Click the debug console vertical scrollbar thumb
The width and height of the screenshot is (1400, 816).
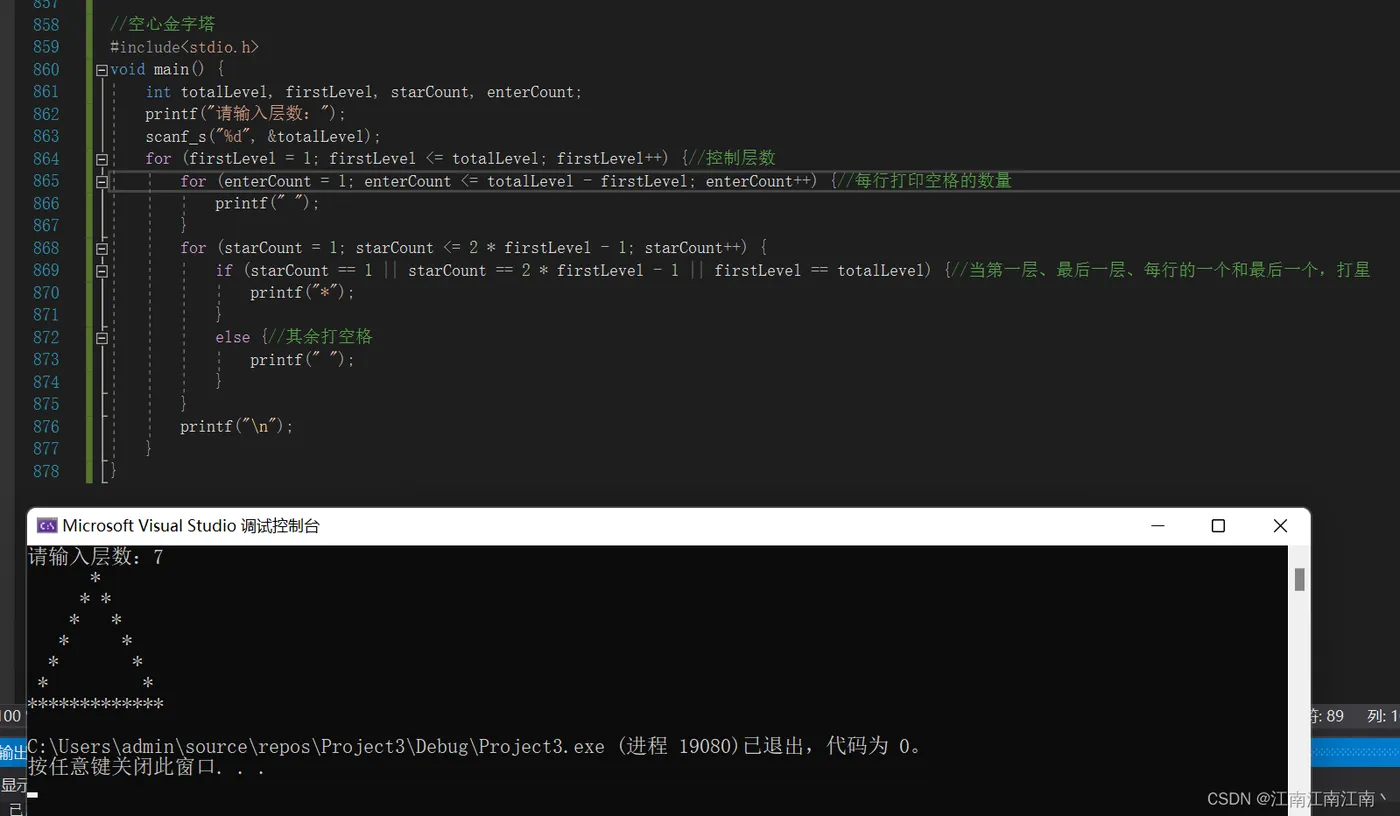click(x=1299, y=579)
